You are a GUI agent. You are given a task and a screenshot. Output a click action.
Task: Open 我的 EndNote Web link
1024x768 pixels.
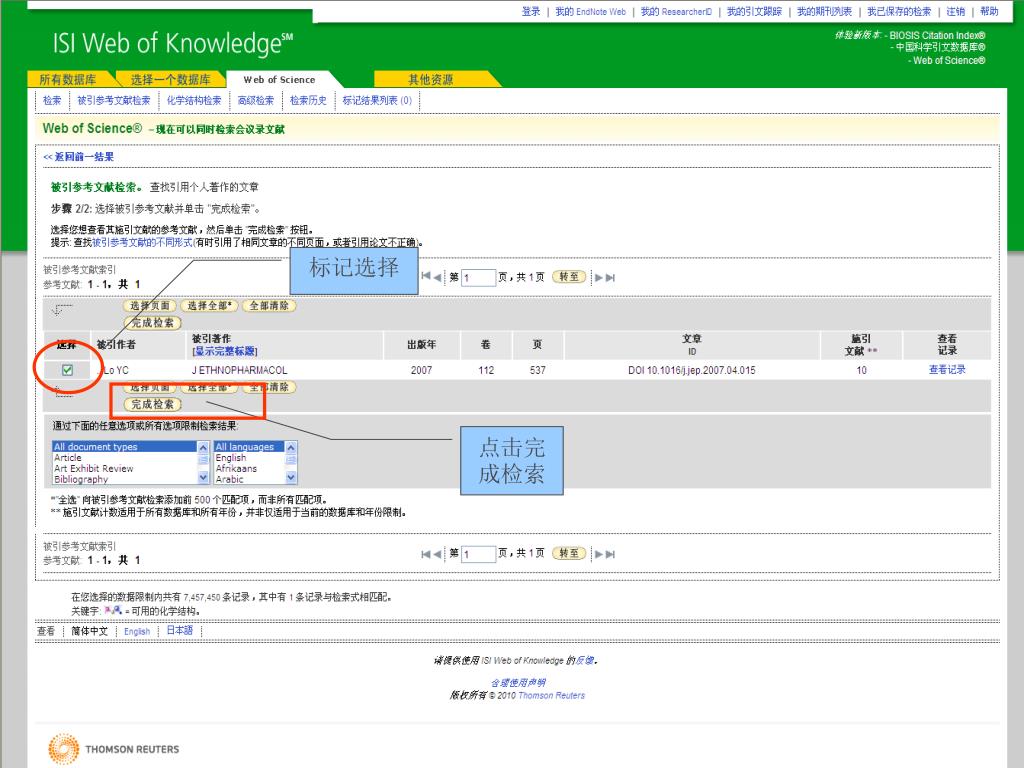(590, 11)
